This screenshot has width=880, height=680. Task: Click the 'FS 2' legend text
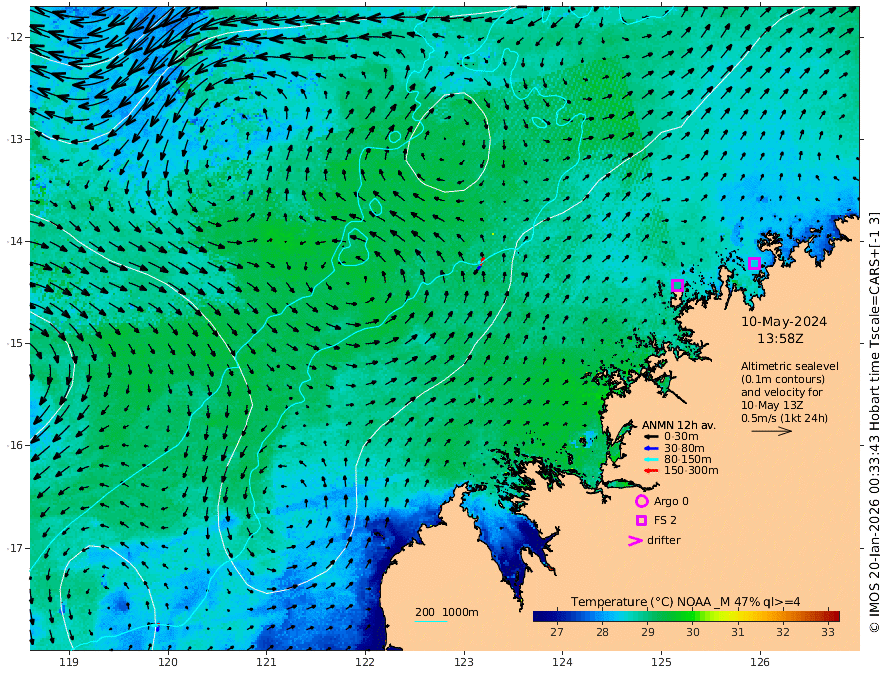[x=665, y=521]
